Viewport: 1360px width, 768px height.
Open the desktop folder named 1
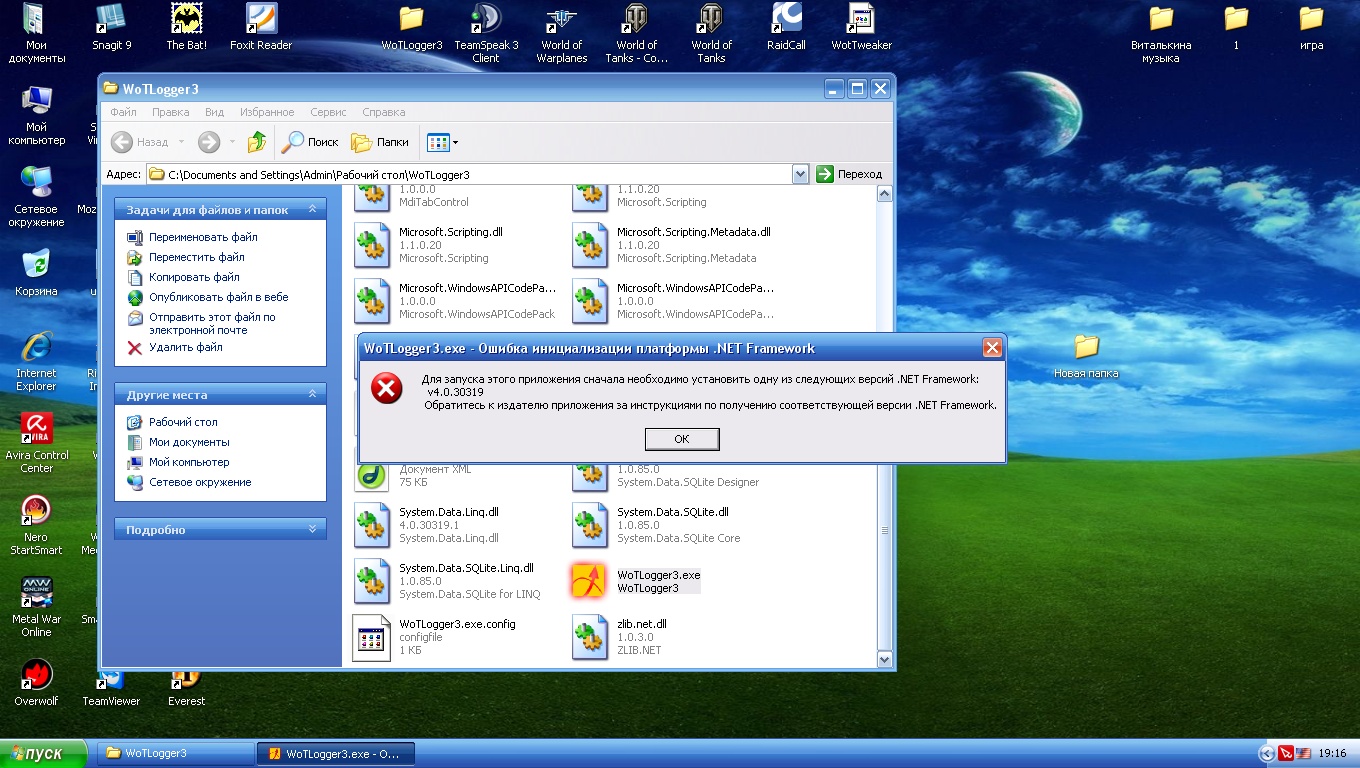coord(1236,27)
